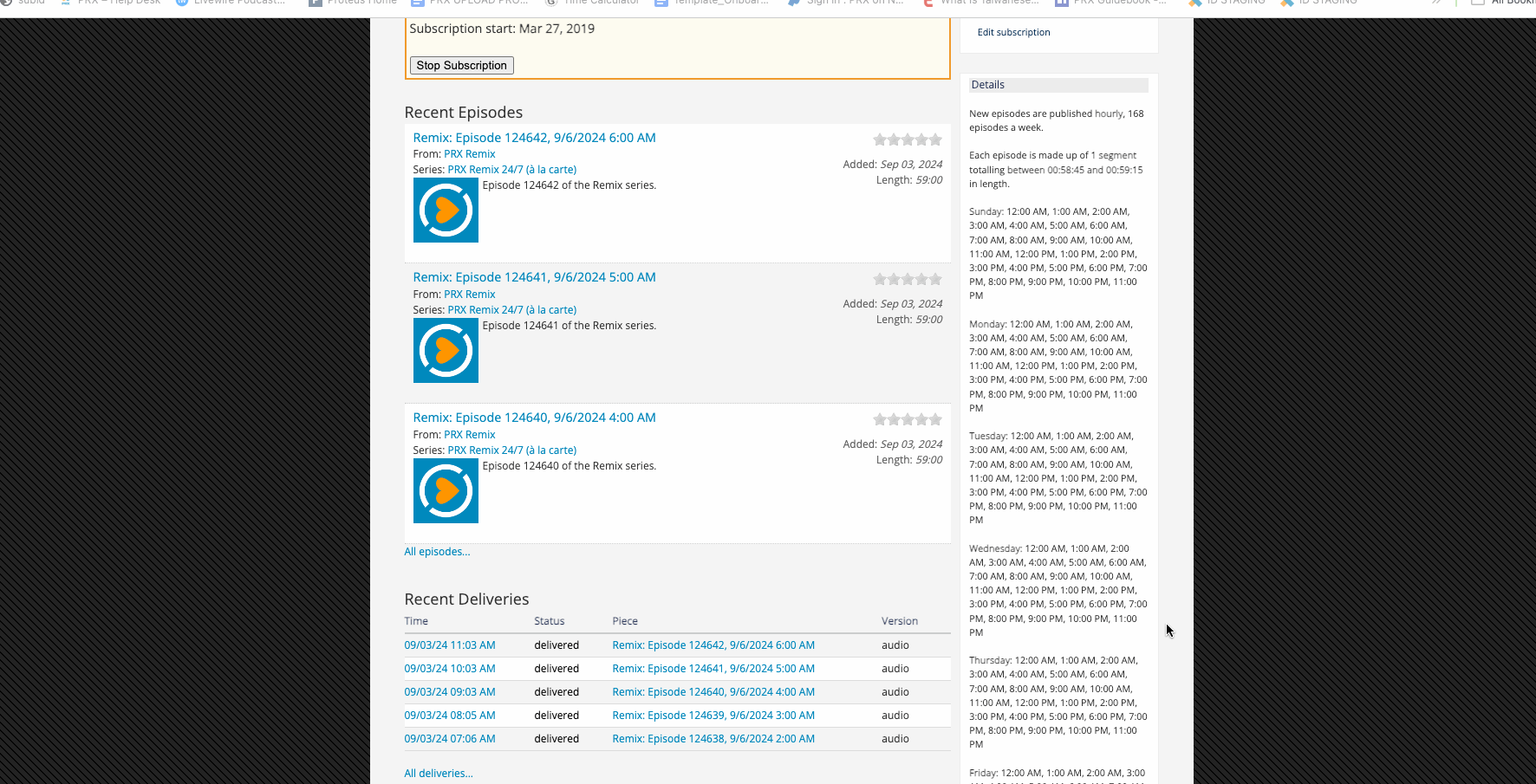
Task: Open the PRX Remix 24/7 series page
Action: 511,169
